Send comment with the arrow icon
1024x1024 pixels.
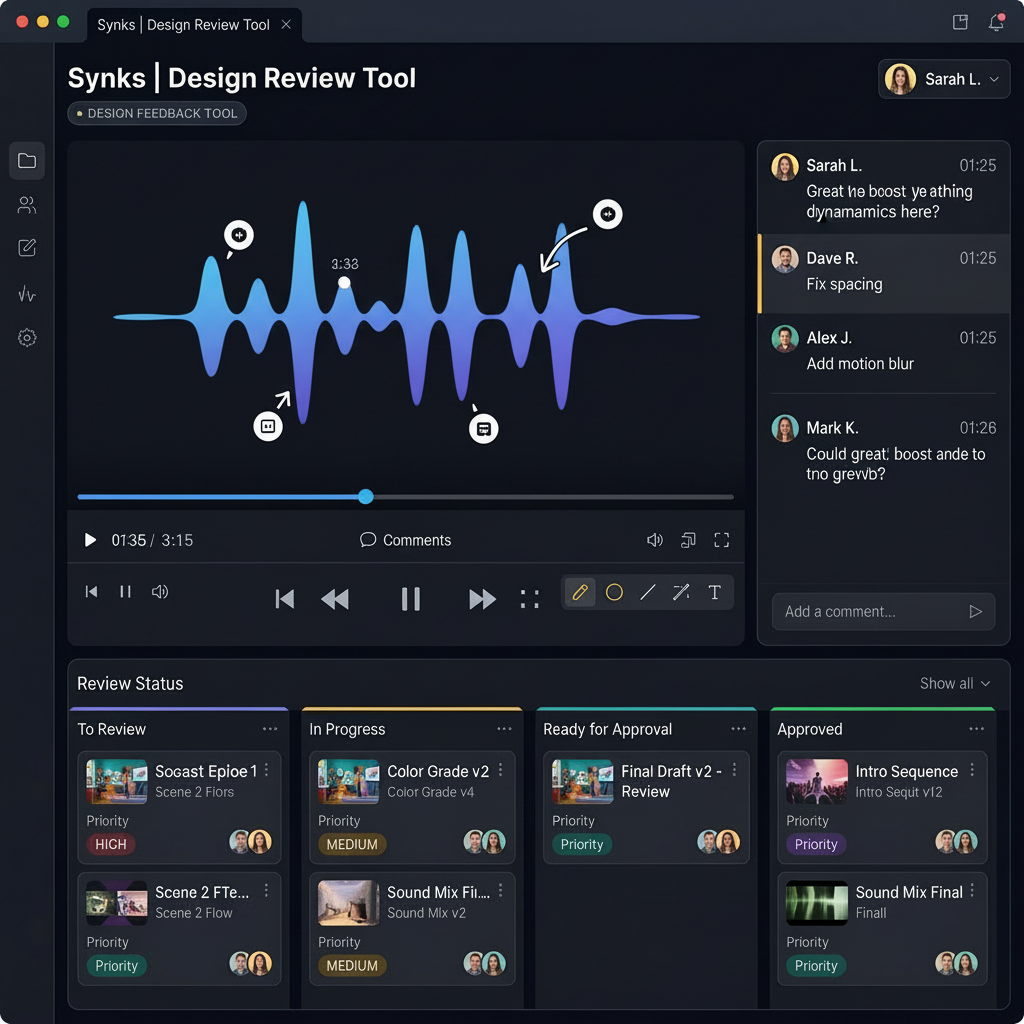pyautogui.click(x=976, y=611)
